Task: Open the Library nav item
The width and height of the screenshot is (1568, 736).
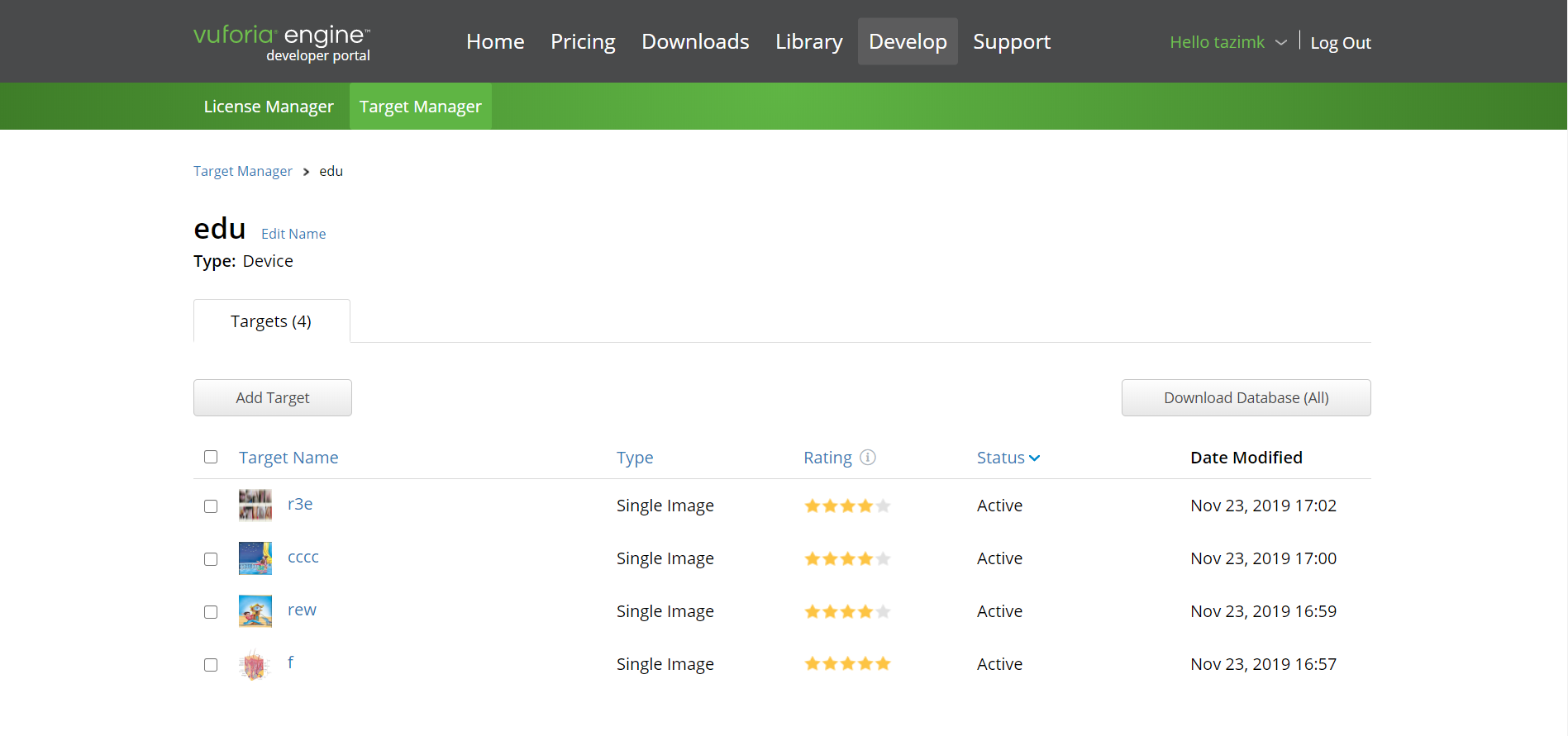Action: point(809,41)
